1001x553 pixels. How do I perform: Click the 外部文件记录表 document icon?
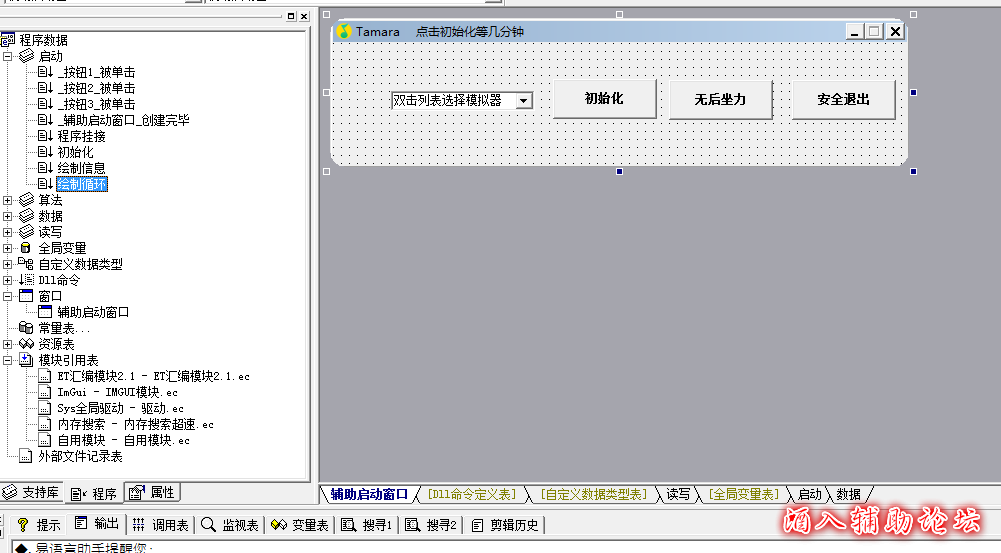26,456
